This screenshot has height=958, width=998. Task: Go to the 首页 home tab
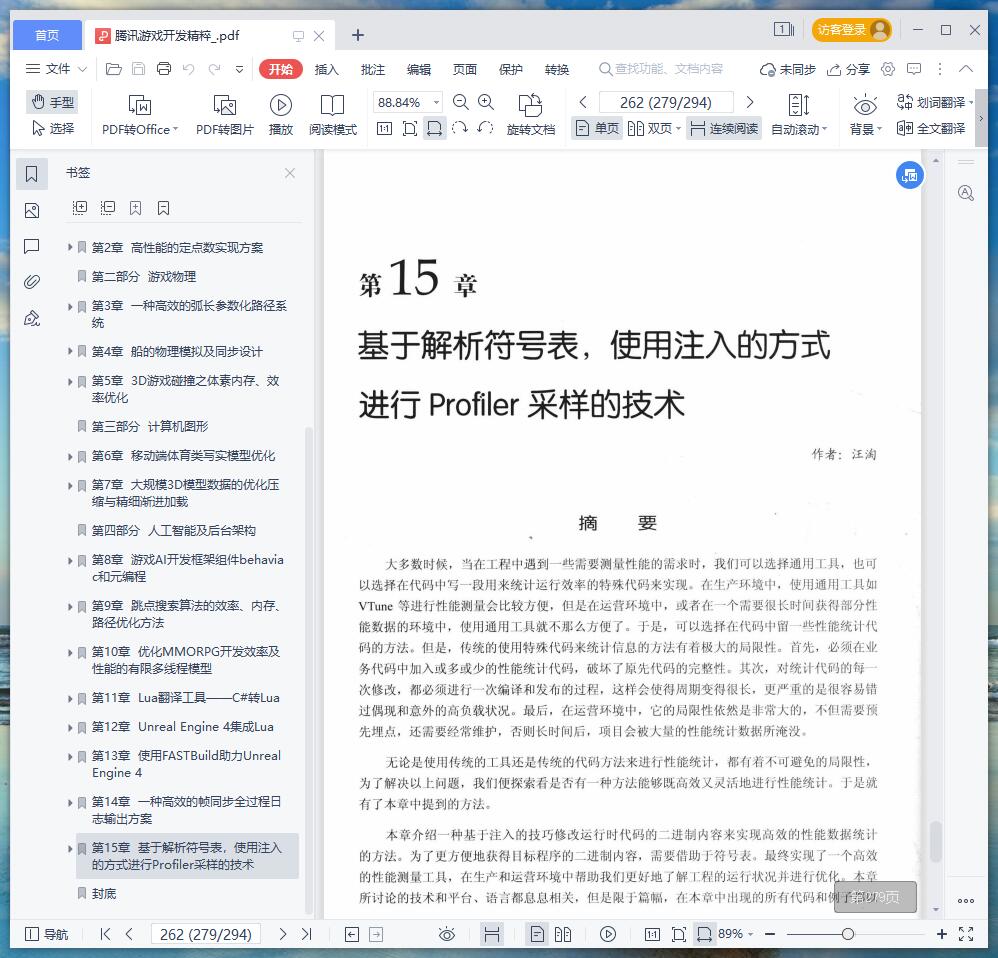[47, 35]
